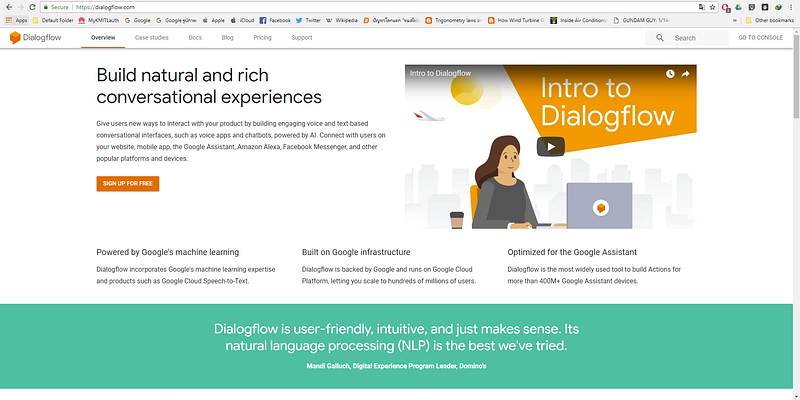Open the Wikipedia bookmark
Image resolution: width=800 pixels, height=400 pixels.
coord(342,20)
